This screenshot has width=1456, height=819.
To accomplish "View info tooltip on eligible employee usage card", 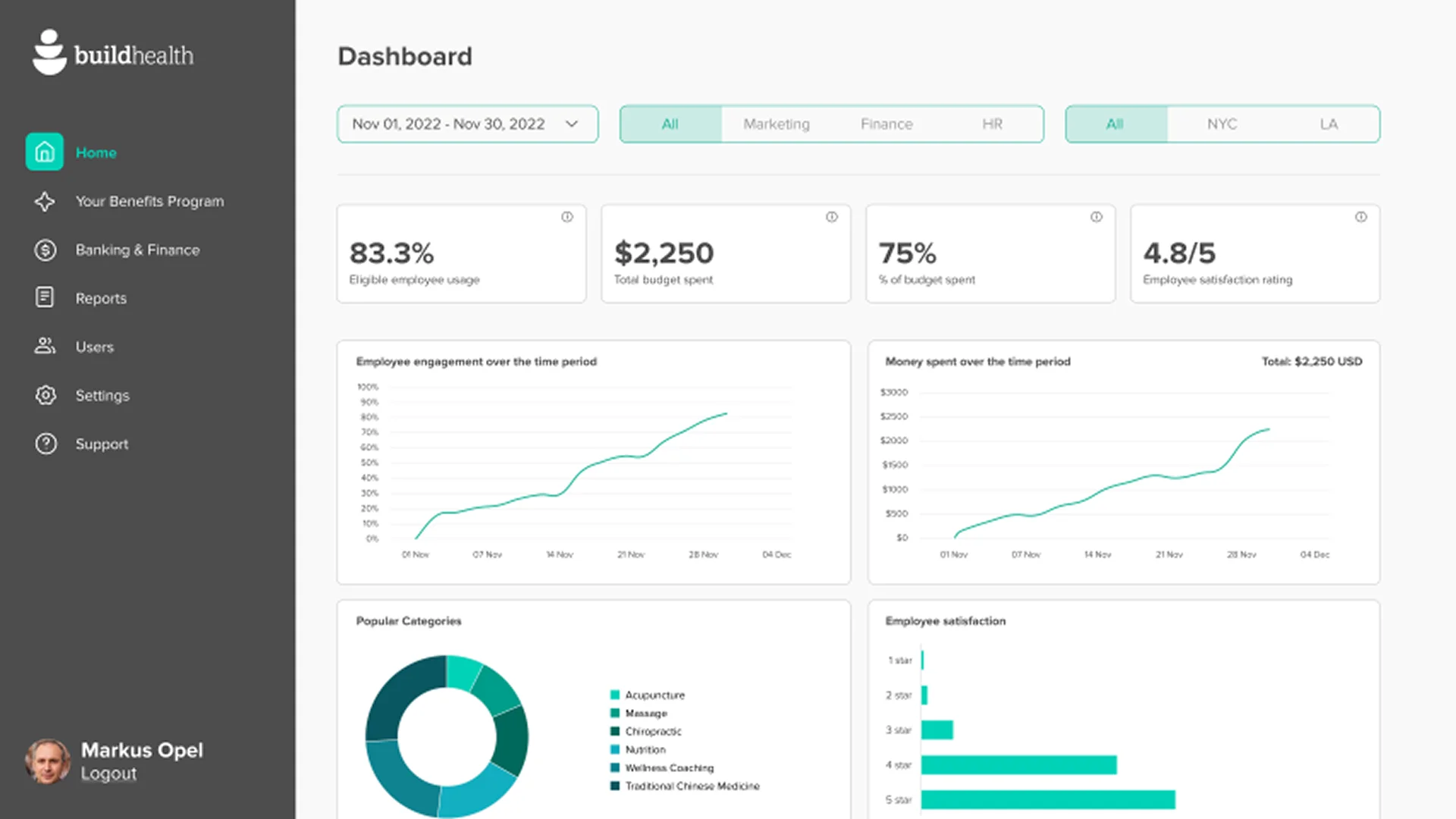I will pos(566,216).
